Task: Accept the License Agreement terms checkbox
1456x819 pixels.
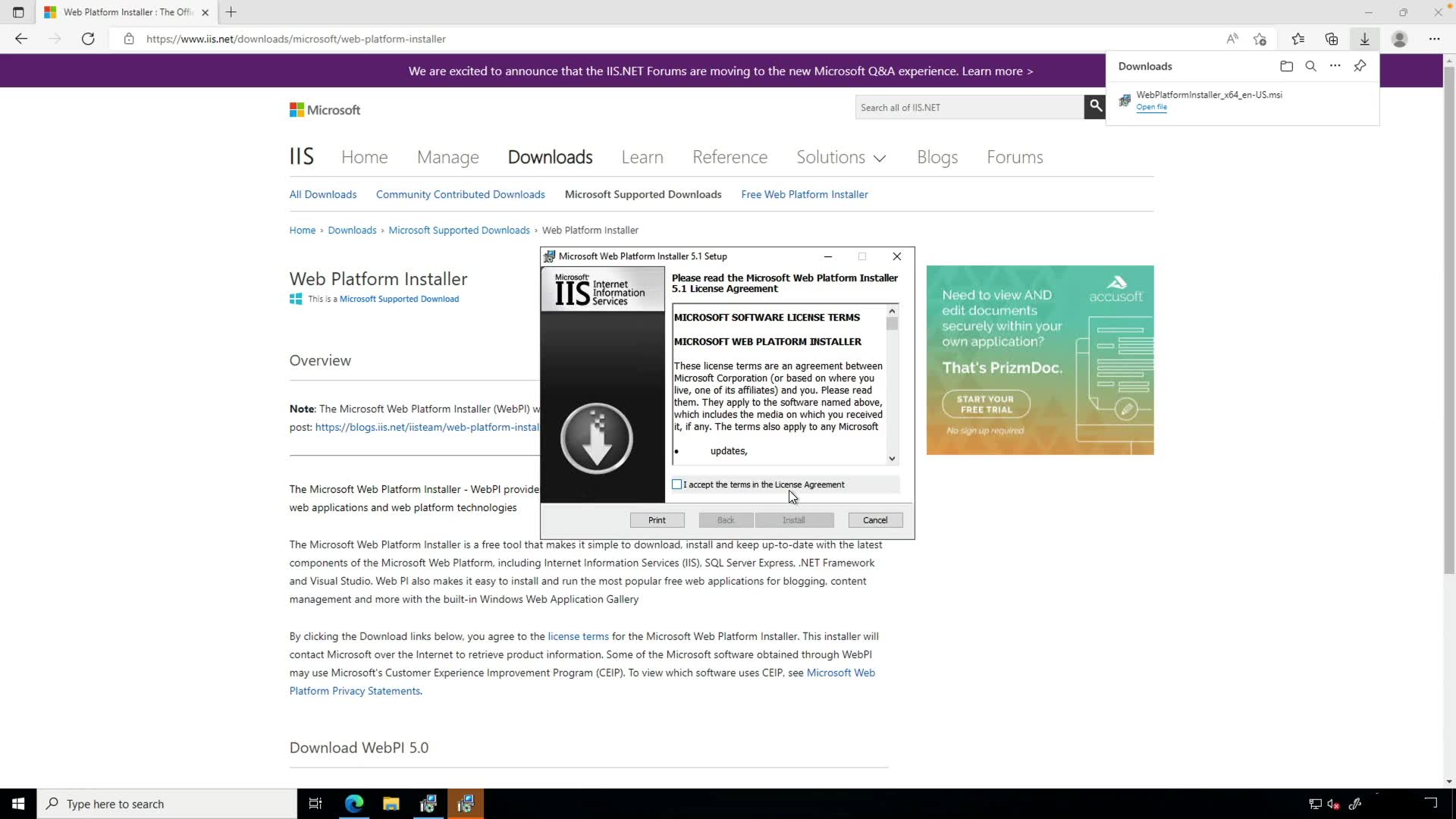Action: coord(677,485)
